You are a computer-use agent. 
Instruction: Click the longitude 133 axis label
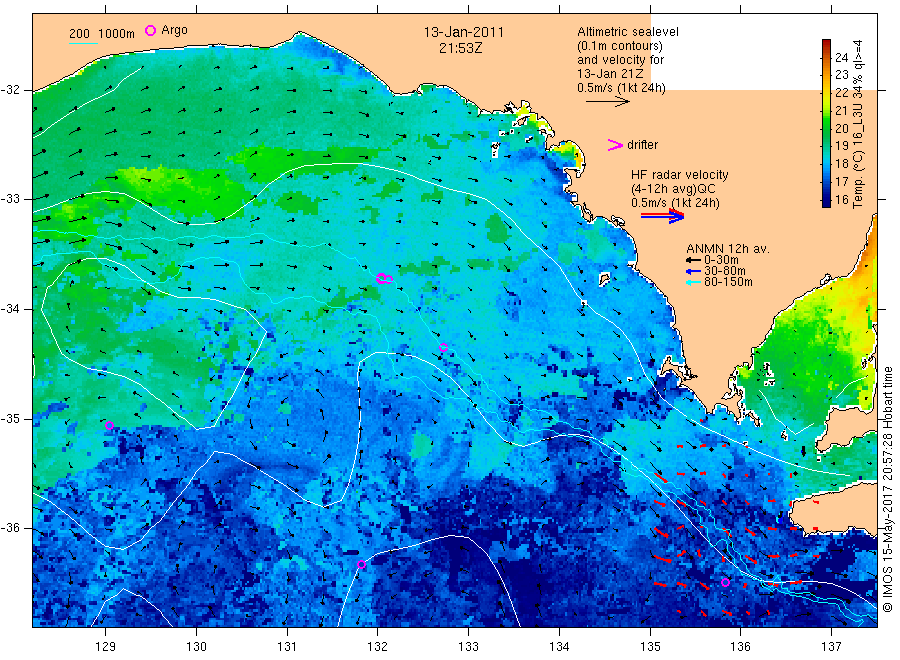click(468, 647)
